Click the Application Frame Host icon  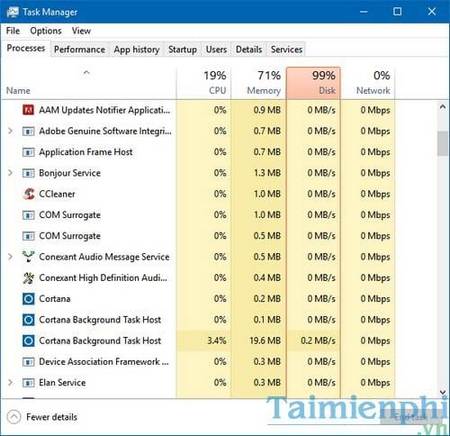pyautogui.click(x=28, y=152)
